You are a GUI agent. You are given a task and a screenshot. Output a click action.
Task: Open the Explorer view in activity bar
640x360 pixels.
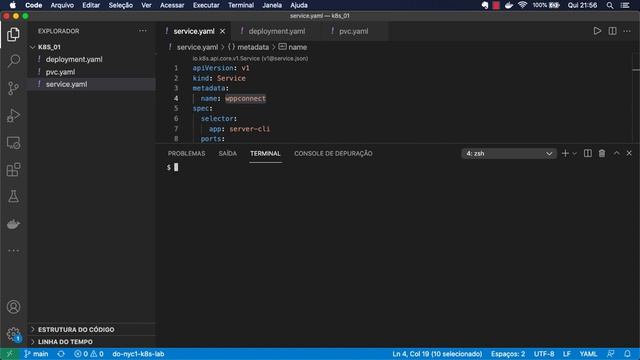(13, 34)
